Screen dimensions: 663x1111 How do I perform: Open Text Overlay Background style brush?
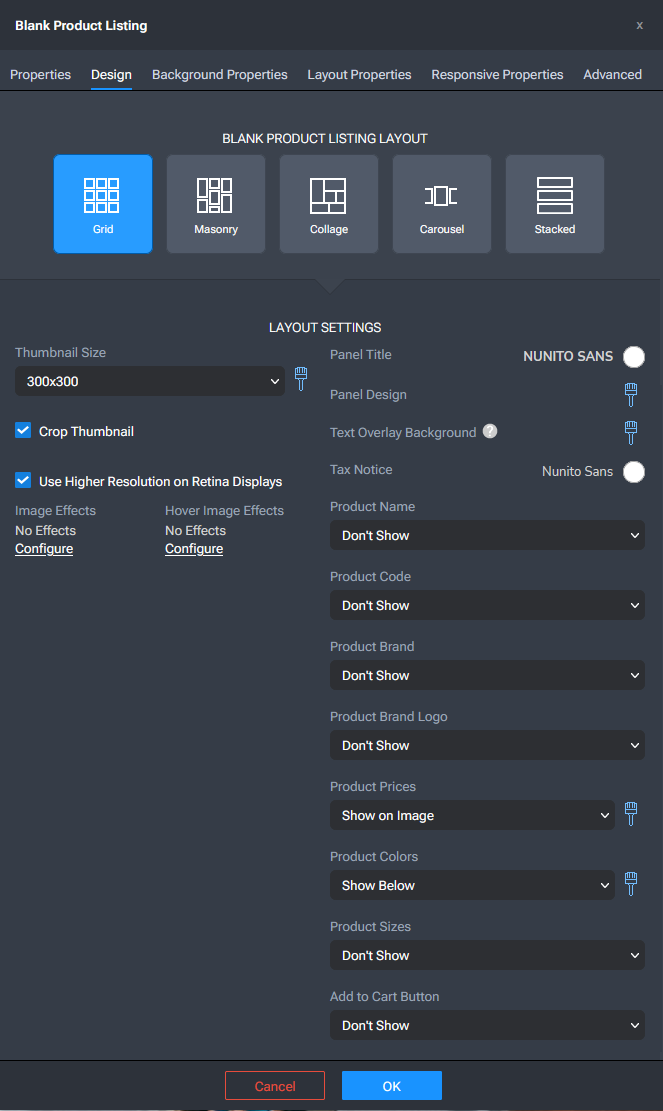click(631, 432)
